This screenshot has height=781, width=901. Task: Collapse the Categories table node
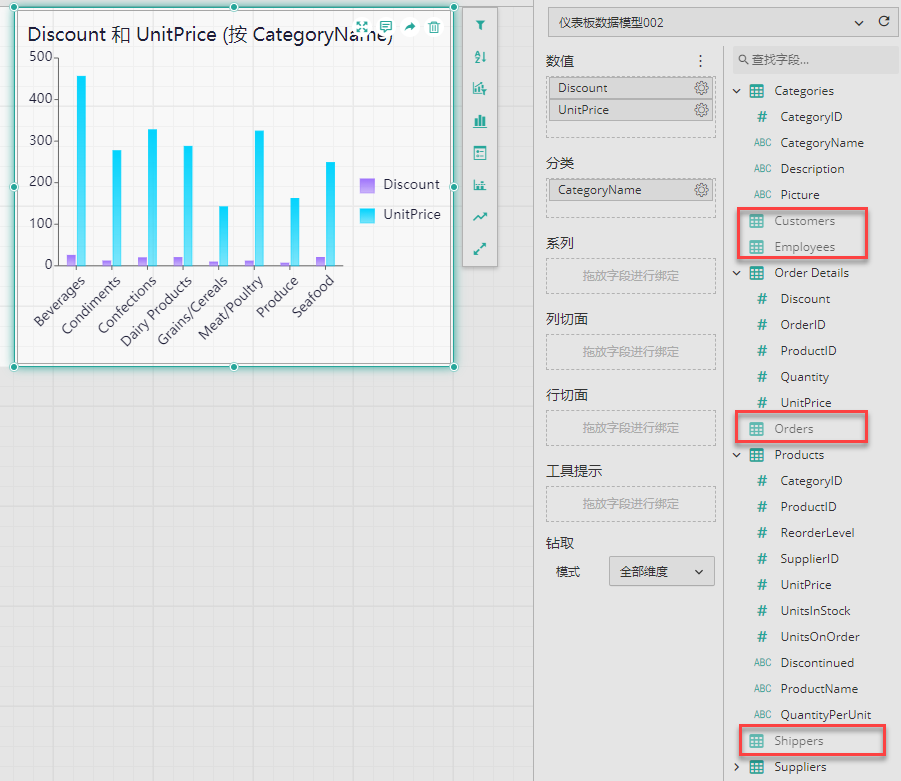(x=737, y=91)
